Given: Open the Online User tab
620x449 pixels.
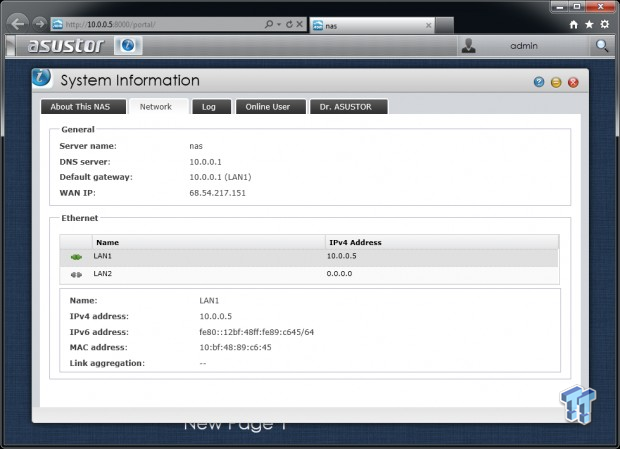Looking at the screenshot, I should [271, 107].
